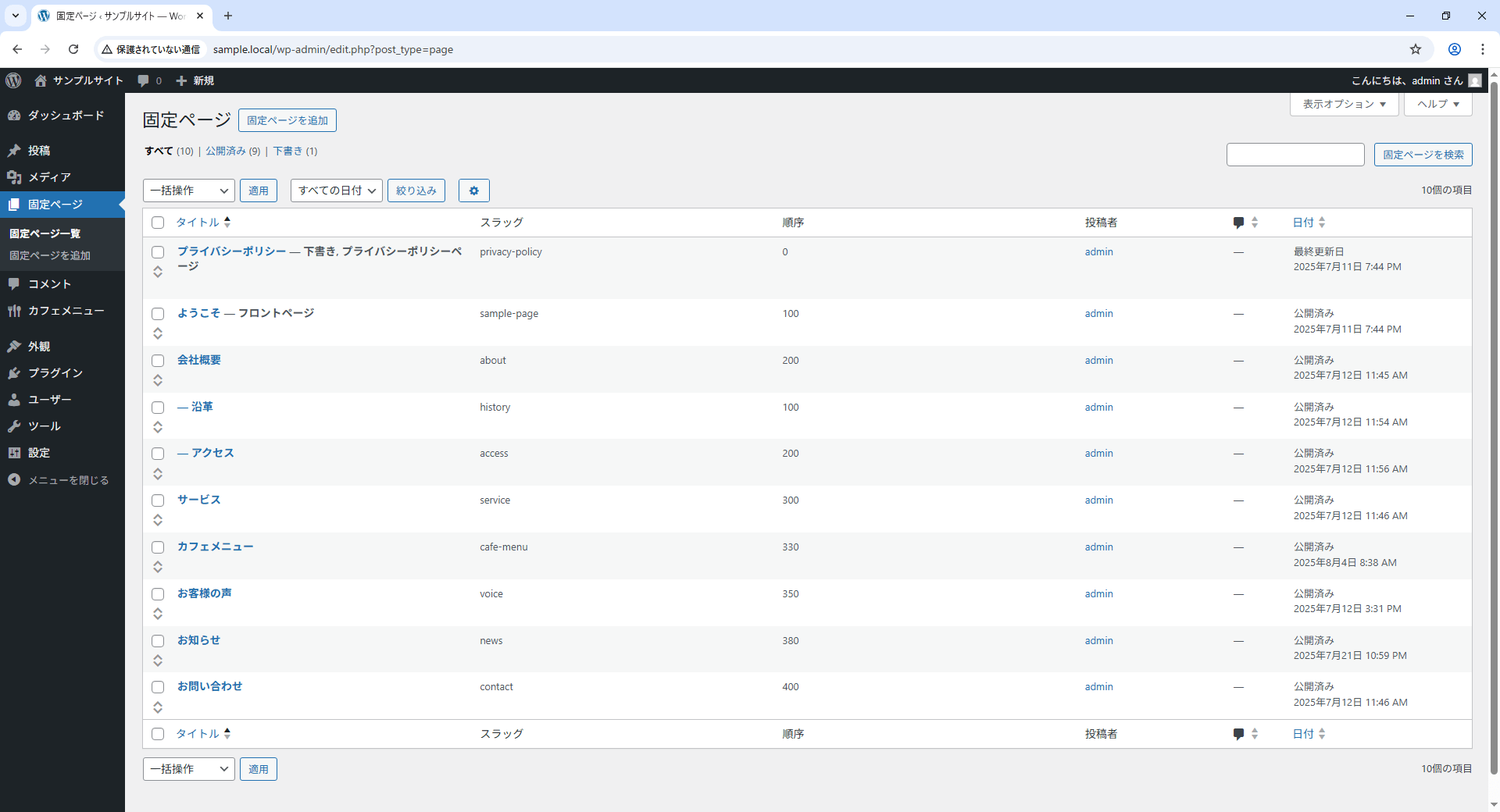Image resolution: width=1500 pixels, height=812 pixels.
Task: Click the 固定ページを検索 button
Action: [1423, 155]
